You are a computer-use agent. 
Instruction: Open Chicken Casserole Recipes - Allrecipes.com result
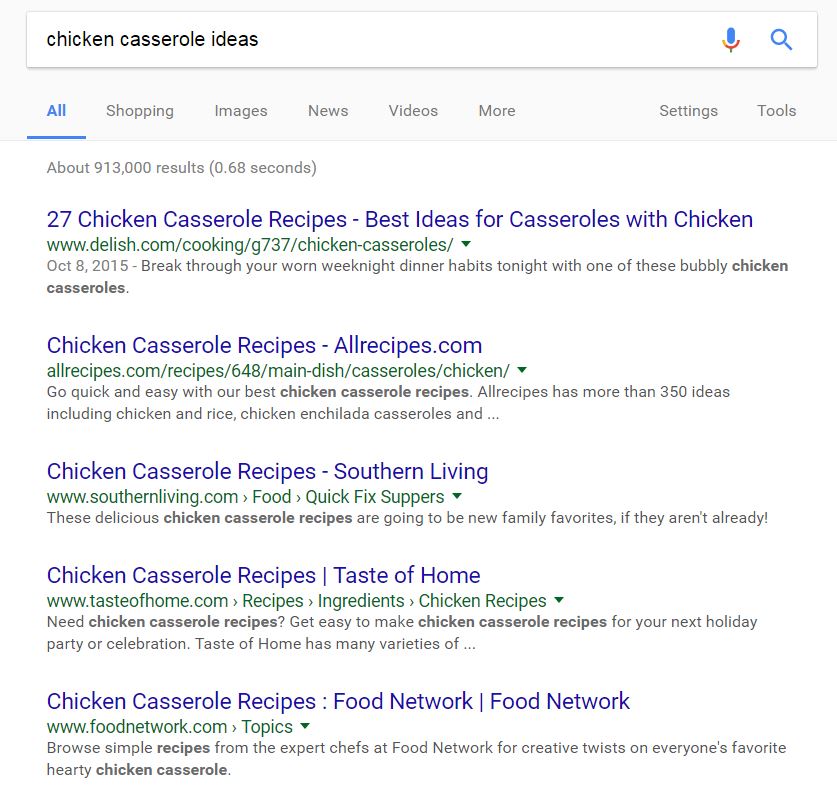click(264, 345)
